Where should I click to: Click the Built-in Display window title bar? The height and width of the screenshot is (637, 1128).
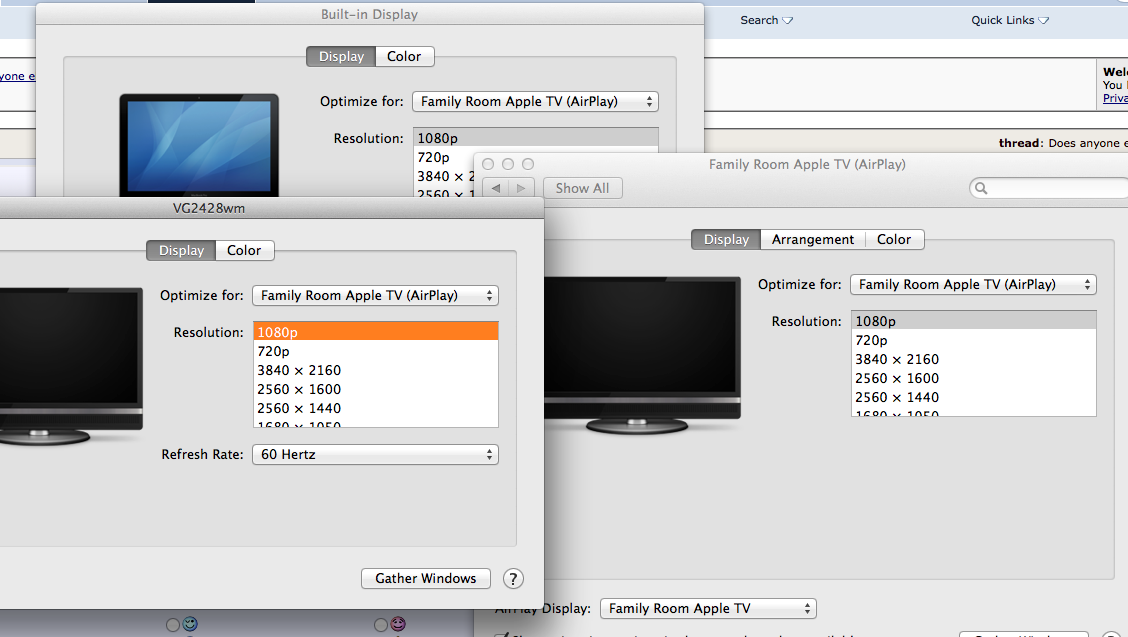point(370,14)
